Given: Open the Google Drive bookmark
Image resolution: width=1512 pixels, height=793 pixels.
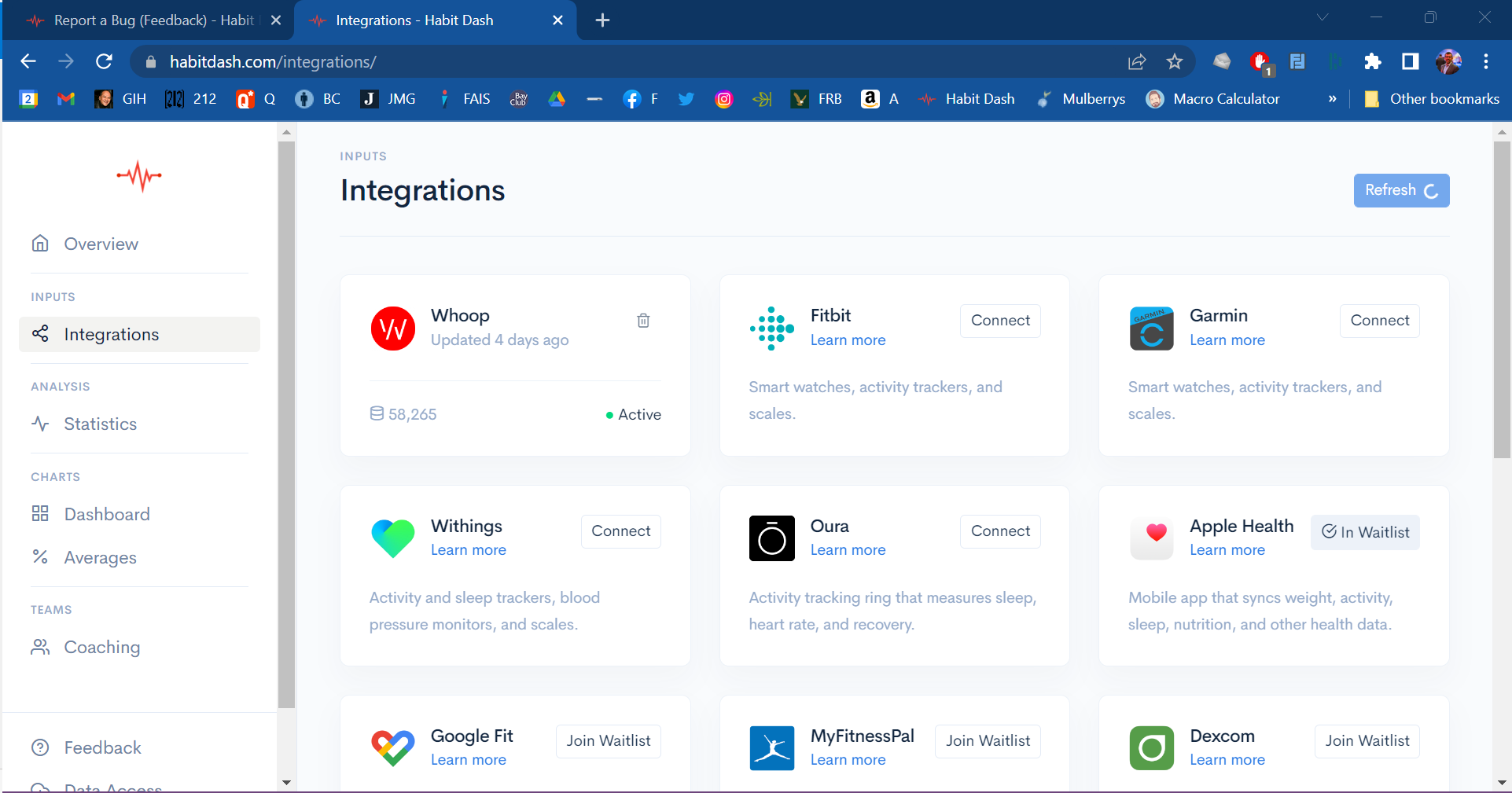Looking at the screenshot, I should [x=557, y=99].
